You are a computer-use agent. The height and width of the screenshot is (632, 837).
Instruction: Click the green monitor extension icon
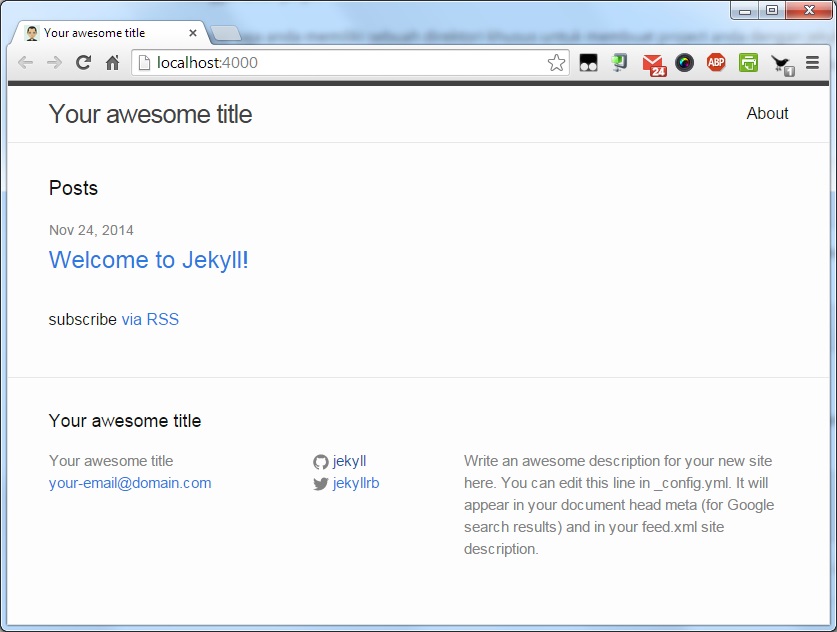[620, 63]
